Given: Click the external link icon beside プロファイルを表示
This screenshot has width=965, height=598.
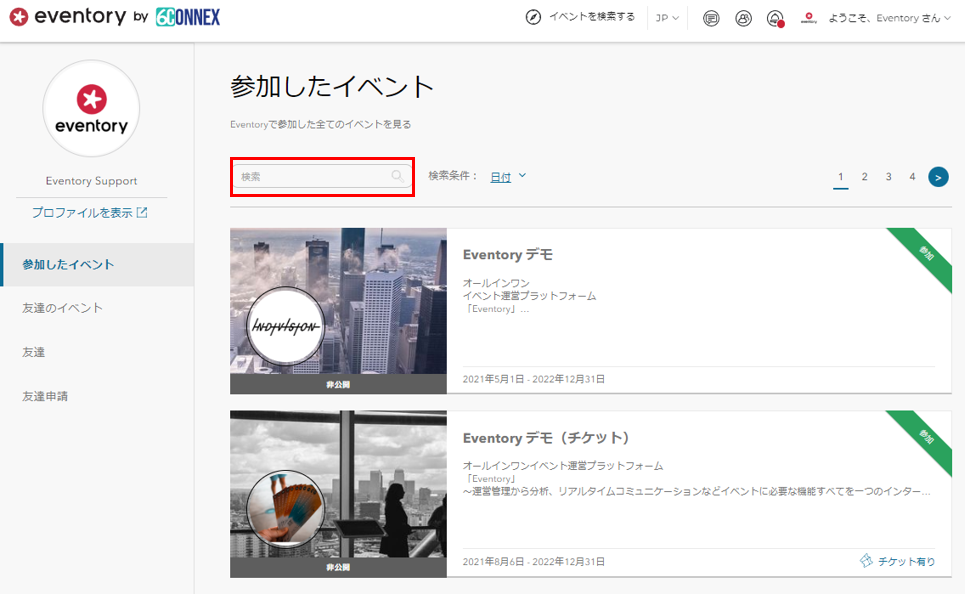Looking at the screenshot, I should click(142, 212).
